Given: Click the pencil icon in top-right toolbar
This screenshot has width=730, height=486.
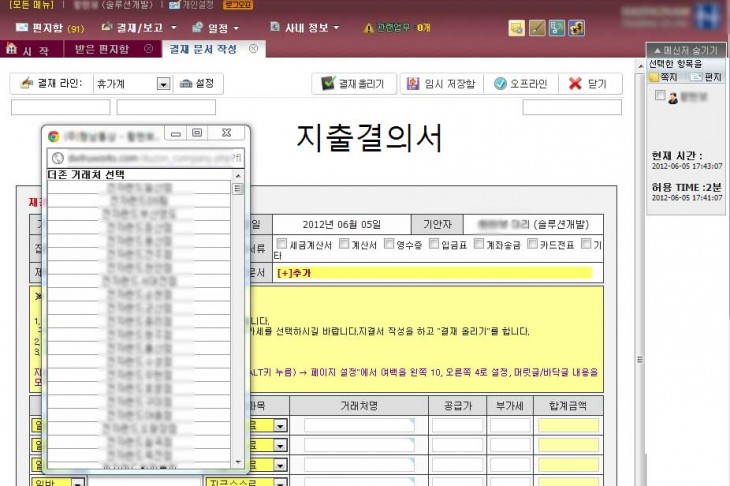Looking at the screenshot, I should (537, 28).
